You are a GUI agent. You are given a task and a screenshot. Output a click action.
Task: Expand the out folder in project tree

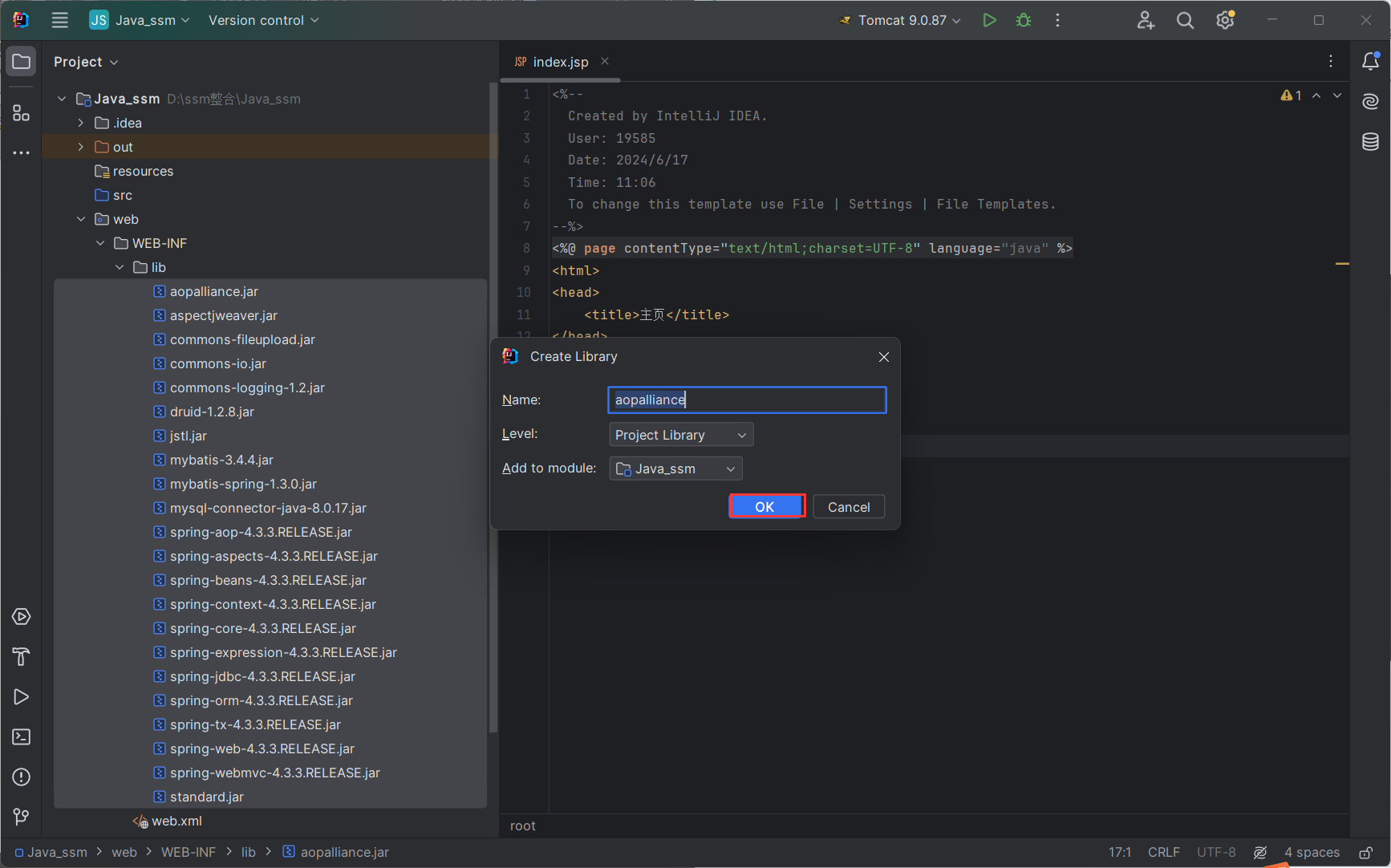click(81, 147)
